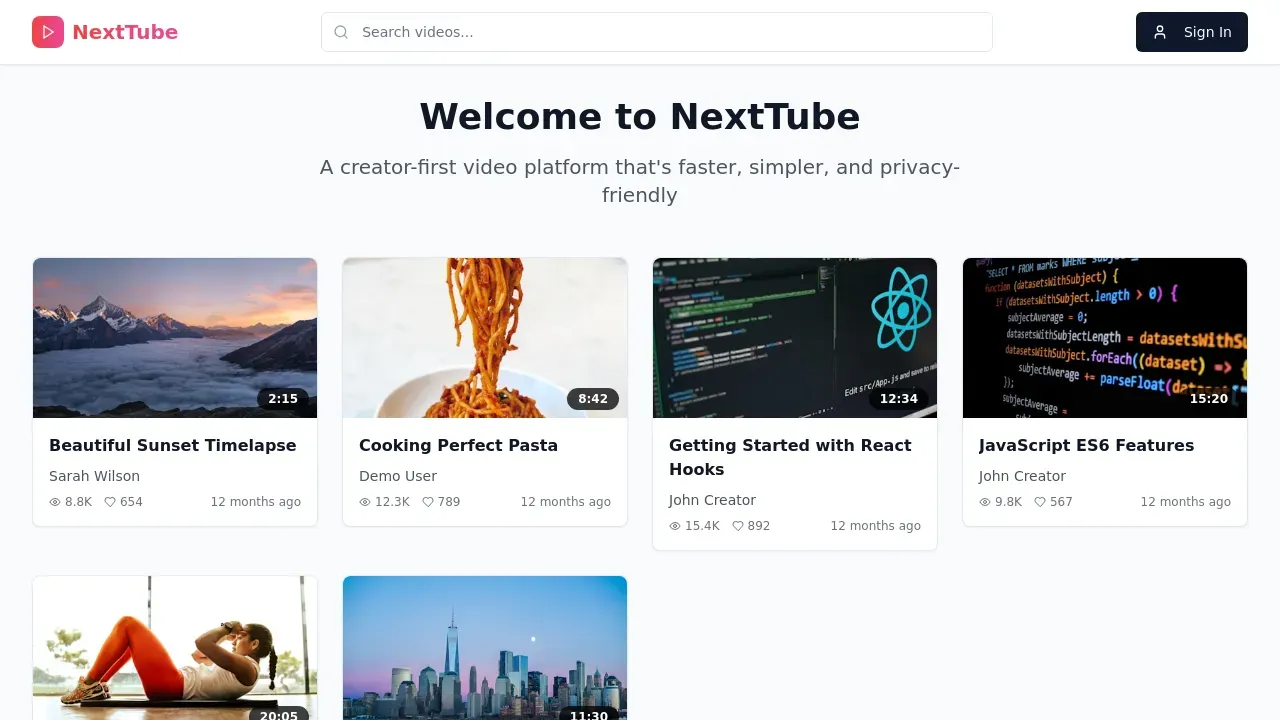Click the NextTube play logo icon
1280x720 pixels.
[48, 32]
